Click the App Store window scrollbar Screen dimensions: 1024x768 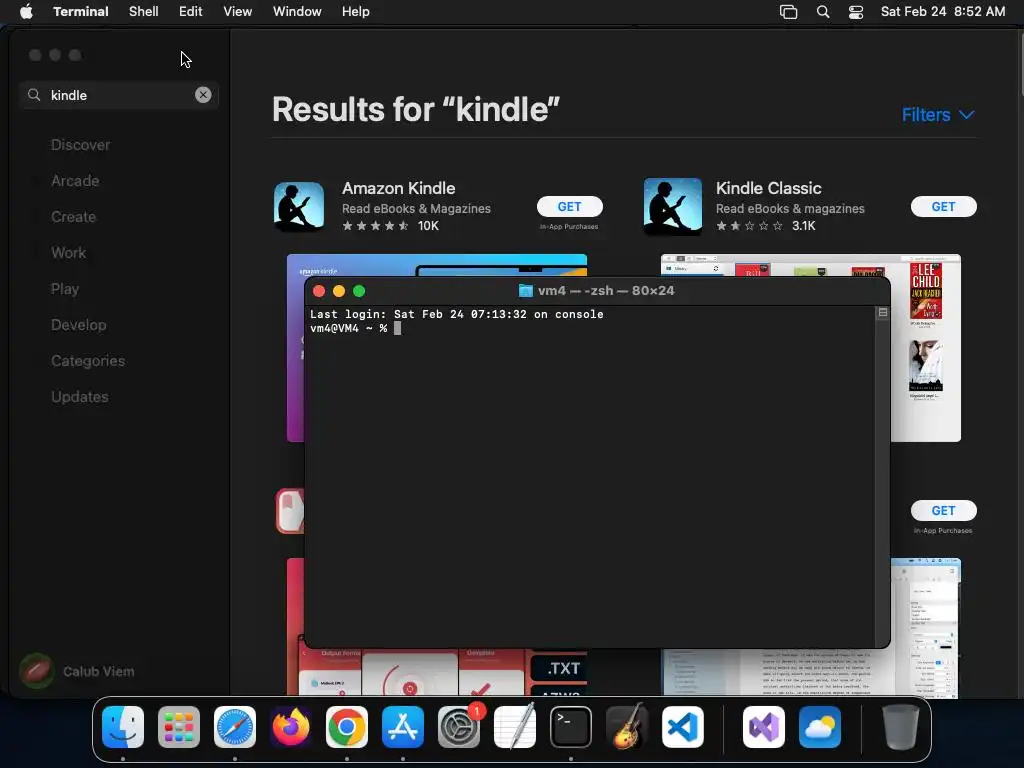click(1020, 64)
